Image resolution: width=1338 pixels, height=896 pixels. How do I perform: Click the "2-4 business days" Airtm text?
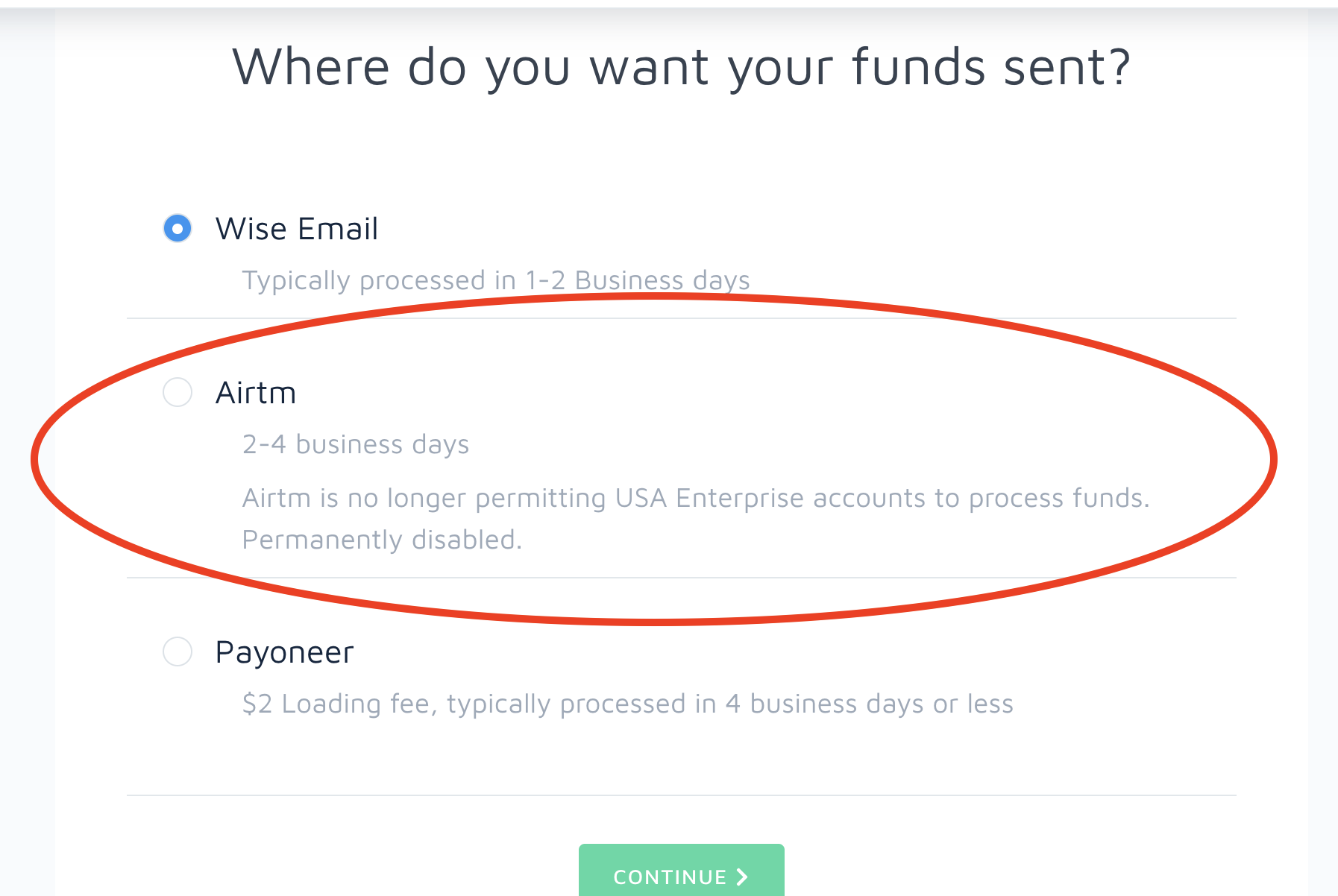[x=355, y=444]
